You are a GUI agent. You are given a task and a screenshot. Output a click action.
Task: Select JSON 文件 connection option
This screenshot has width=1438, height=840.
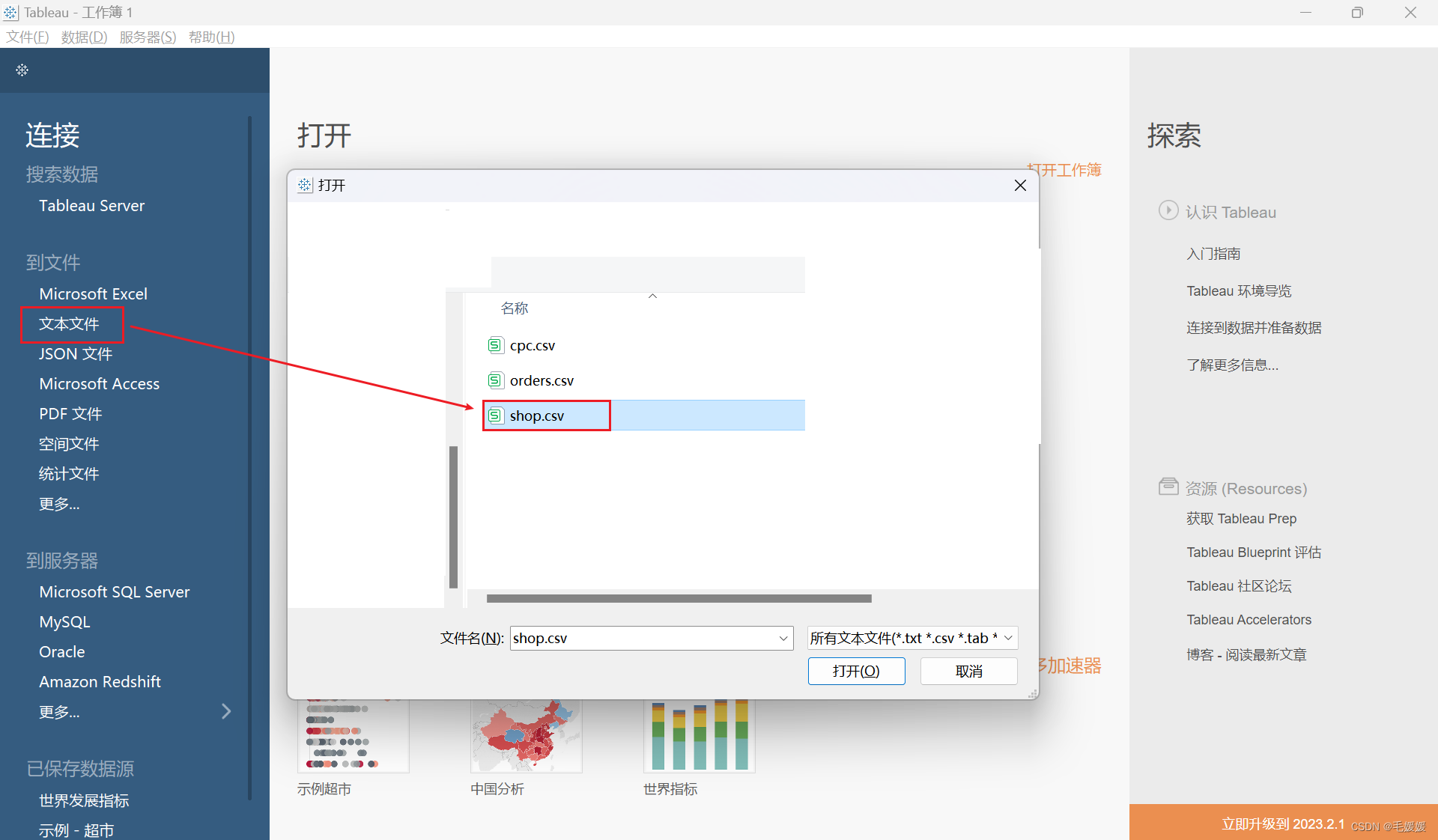[76, 353]
